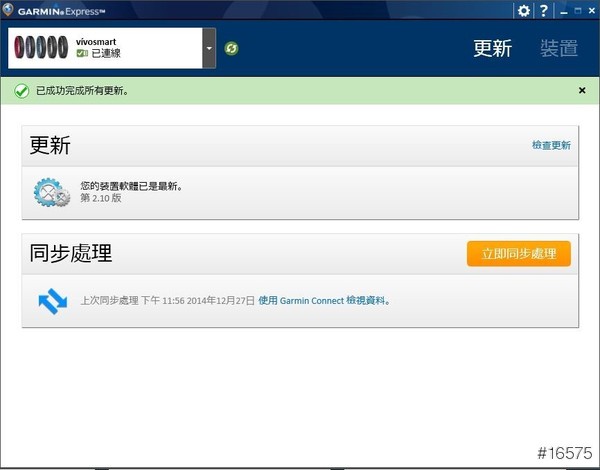
Task: Open the settings gear in the title bar
Action: point(523,11)
